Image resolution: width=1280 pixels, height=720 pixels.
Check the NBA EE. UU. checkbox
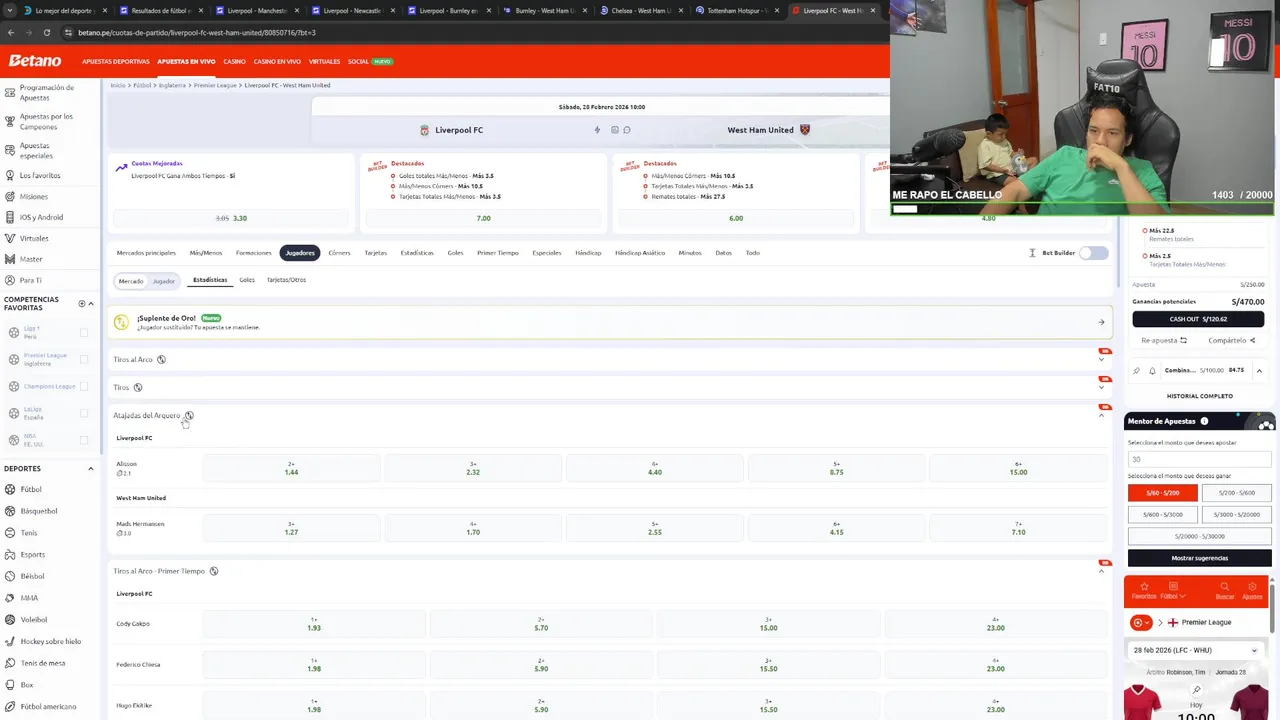(84, 440)
